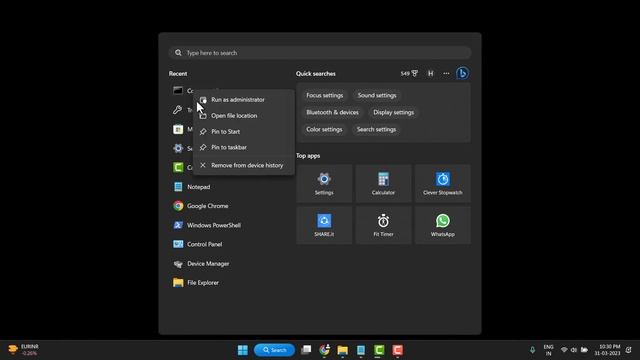
Task: Click Color settings quick search
Action: click(x=324, y=129)
